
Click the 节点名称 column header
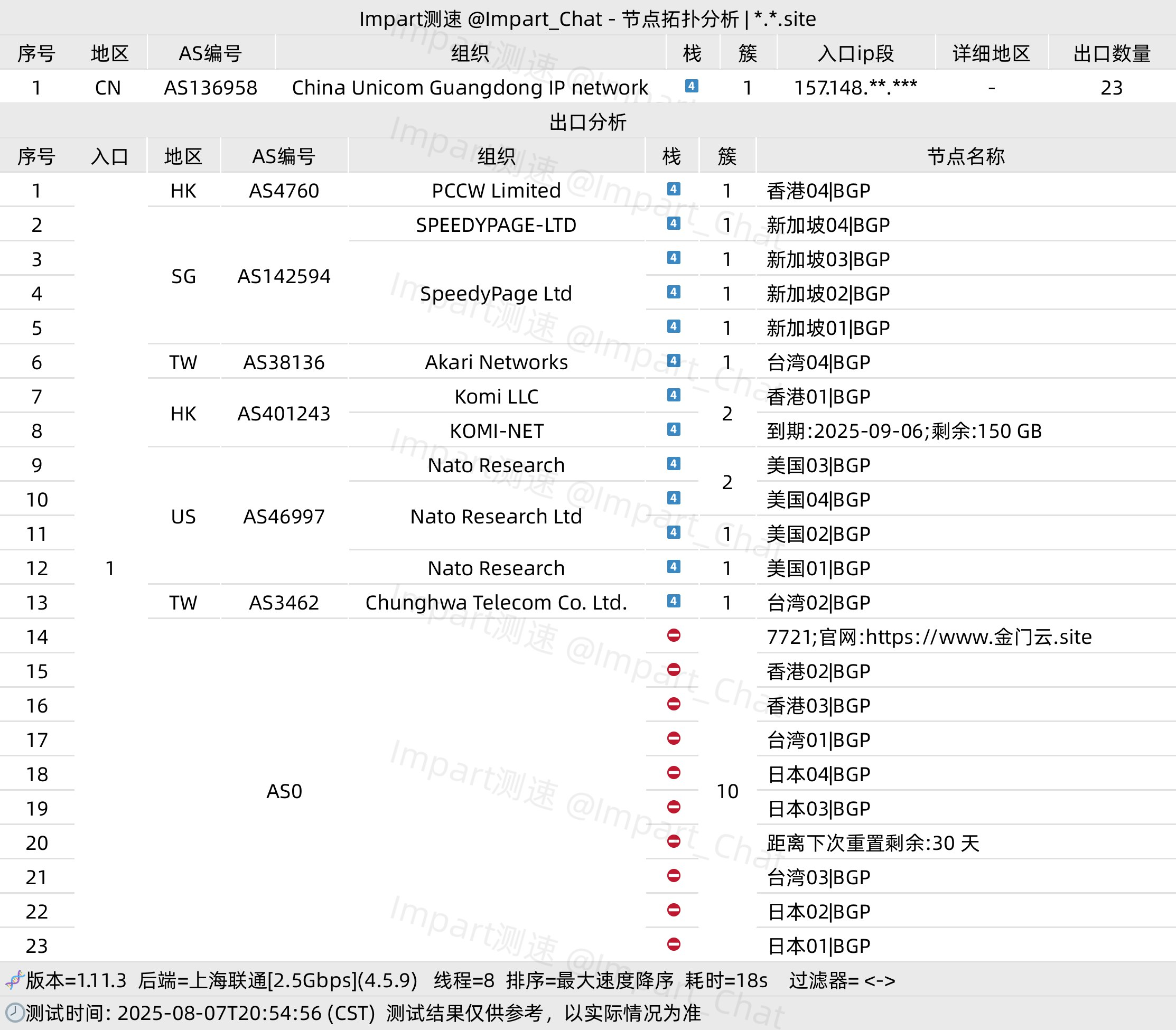tap(966, 156)
